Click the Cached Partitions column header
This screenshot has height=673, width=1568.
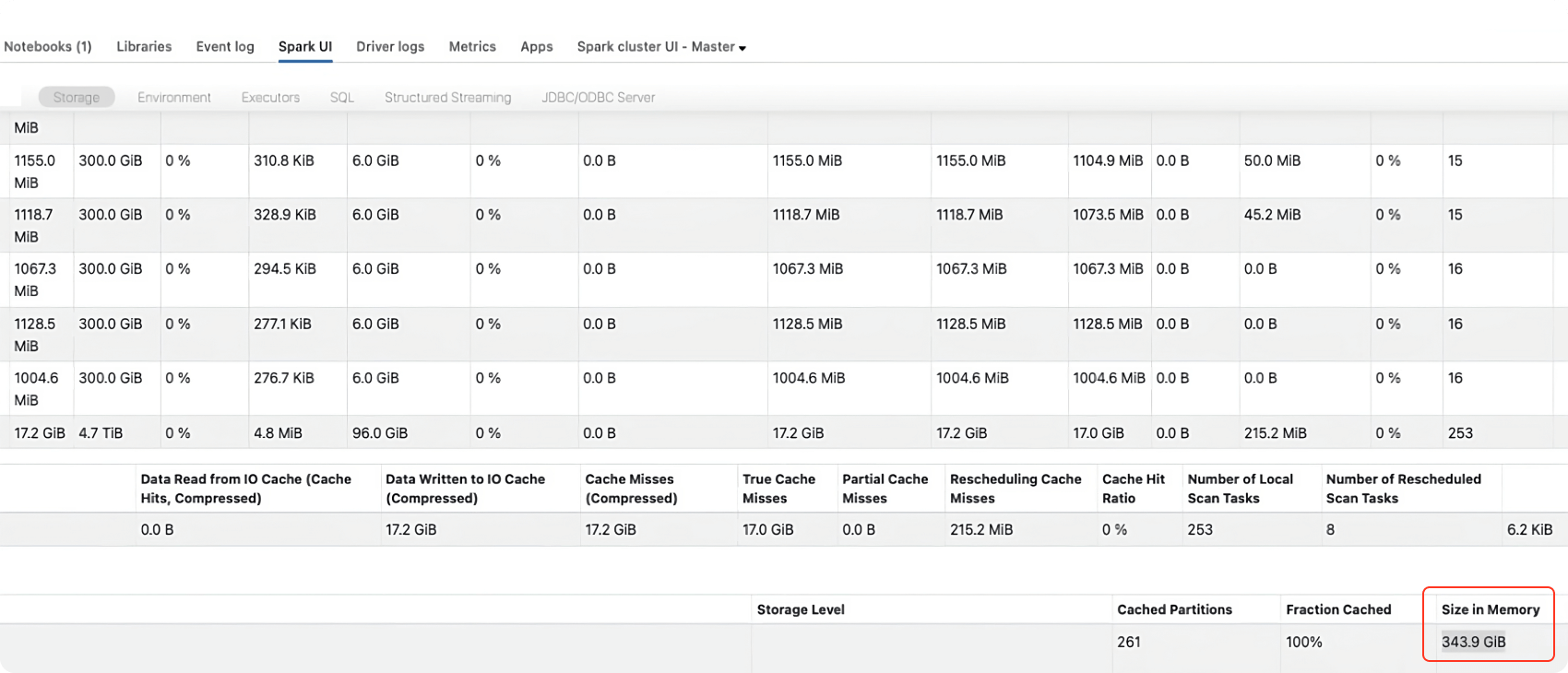coord(1174,609)
